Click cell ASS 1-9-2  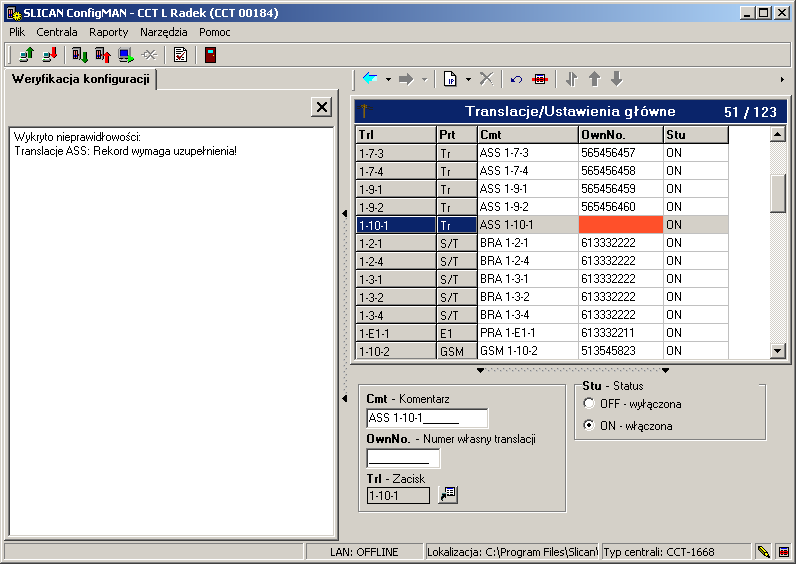point(527,207)
